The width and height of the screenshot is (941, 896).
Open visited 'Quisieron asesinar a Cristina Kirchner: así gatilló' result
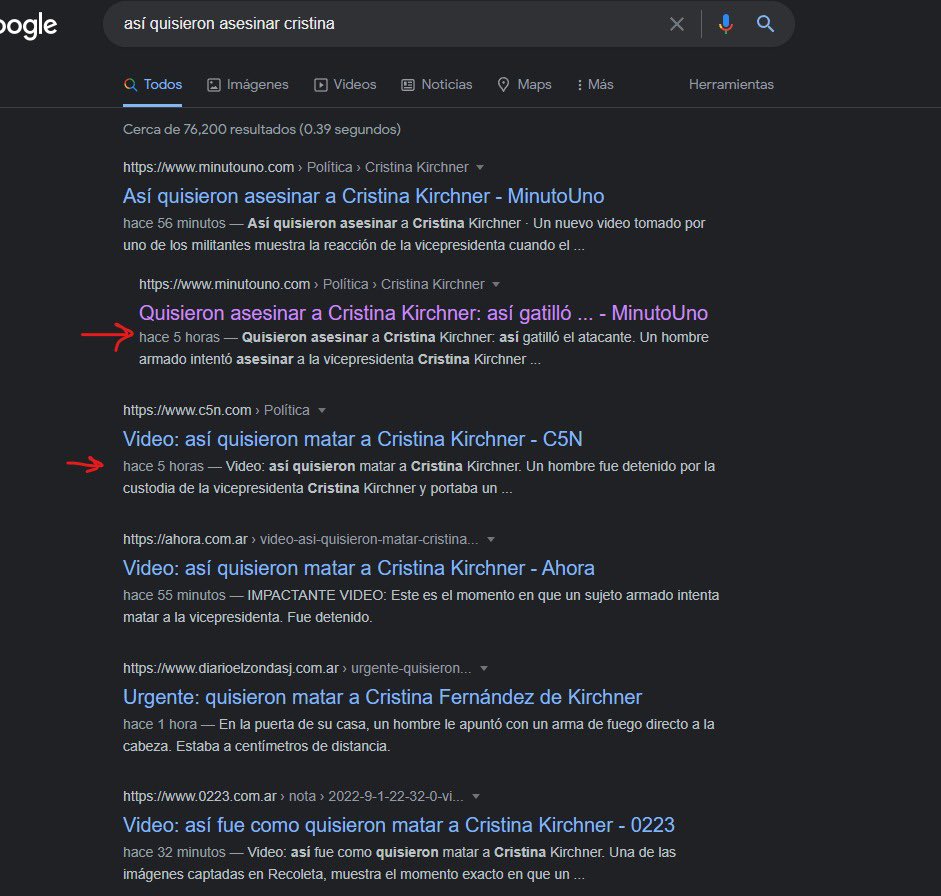coord(423,313)
